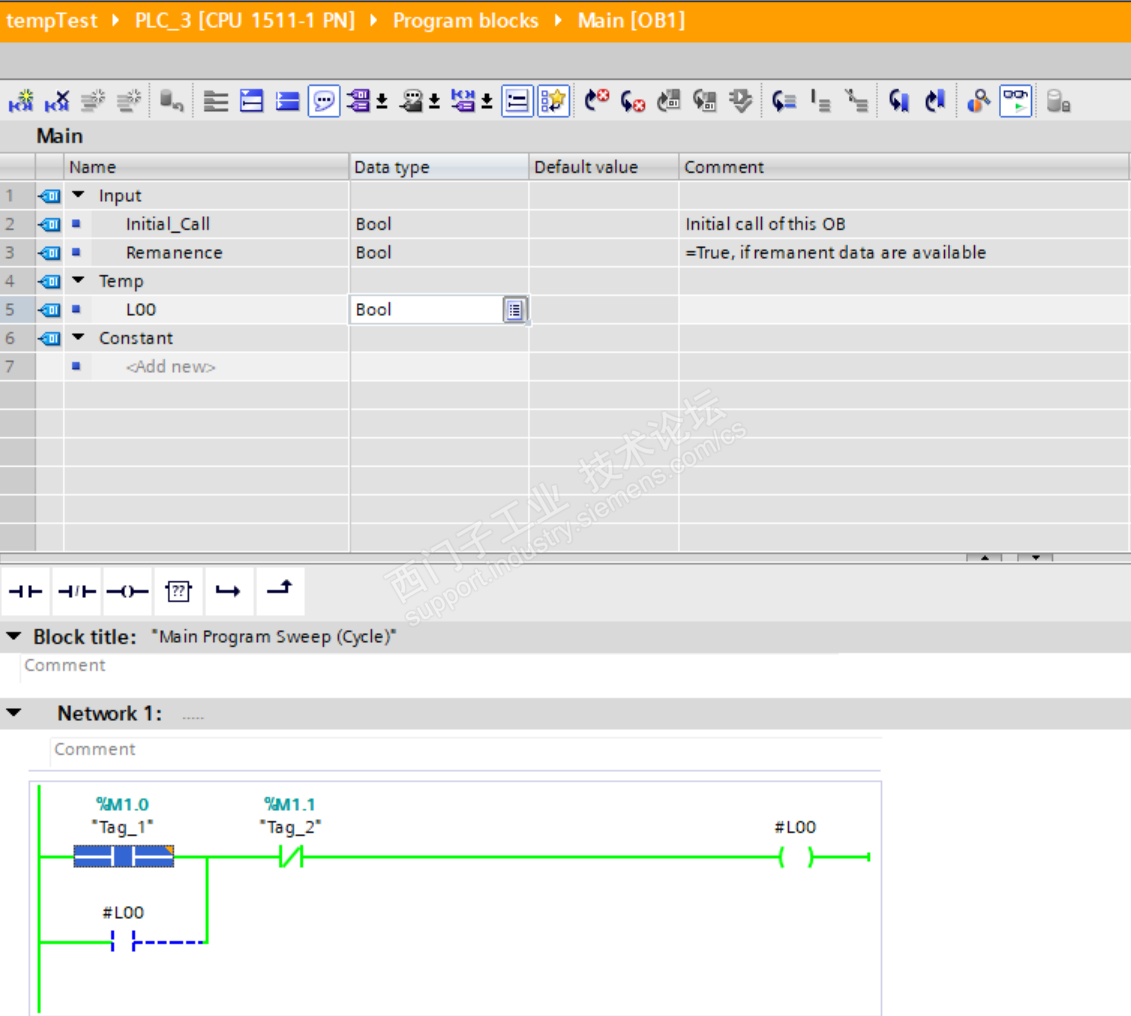The image size is (1131, 1016).
Task: Insert an empty box instruction
Action: (x=178, y=591)
